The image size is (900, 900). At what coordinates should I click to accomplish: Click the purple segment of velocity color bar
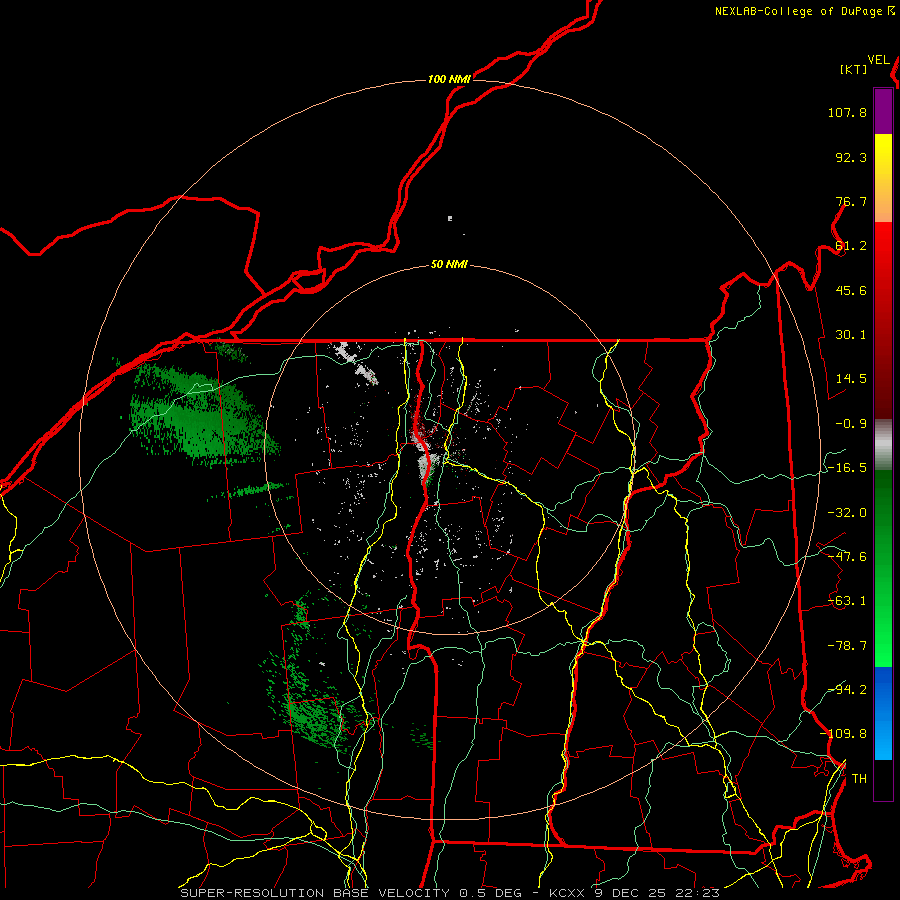(883, 111)
